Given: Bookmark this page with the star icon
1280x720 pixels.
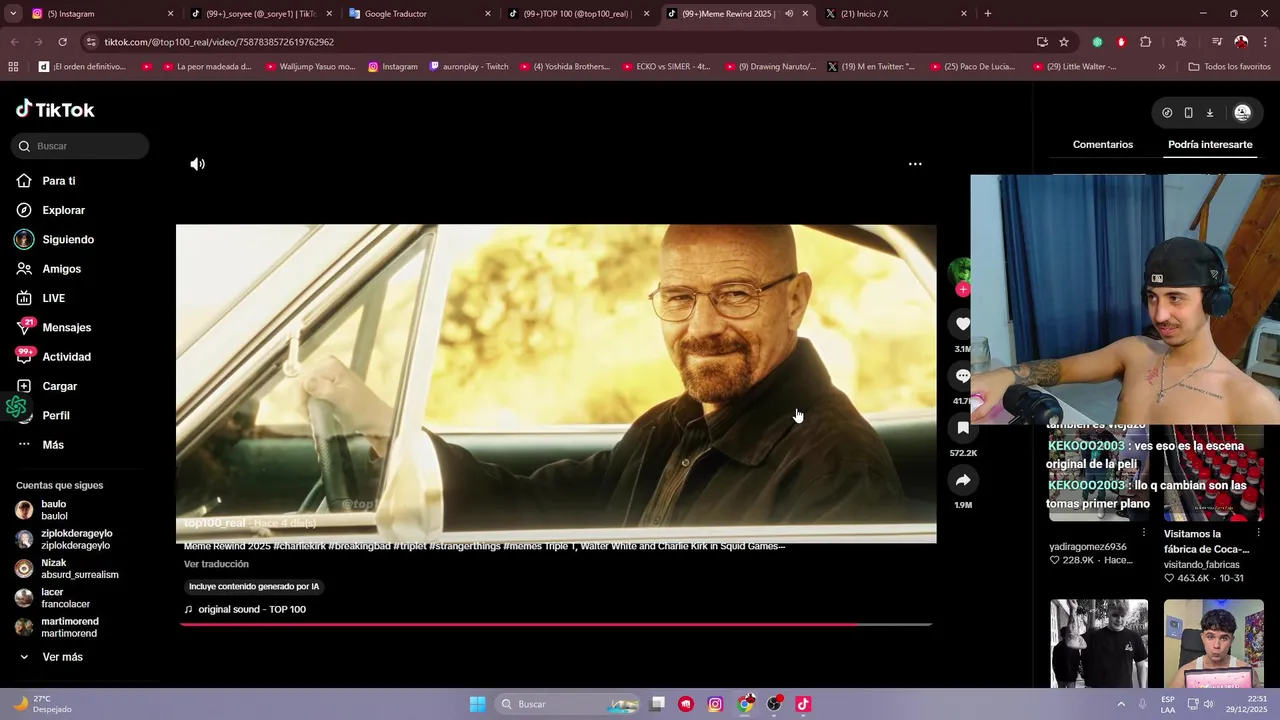Looking at the screenshot, I should [1064, 42].
